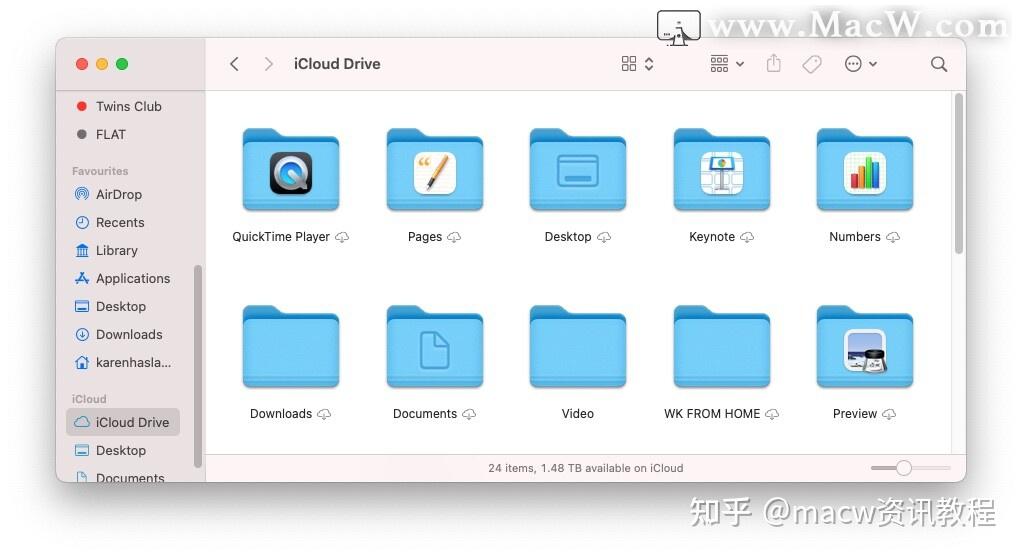Click cloud icon next to Documents label
The width and height of the screenshot is (1022, 556).
pos(469,414)
